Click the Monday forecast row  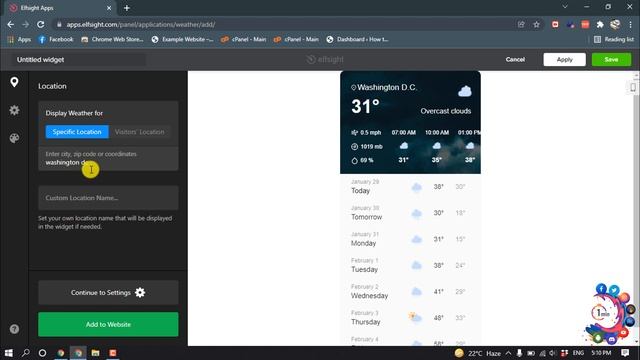[410, 239]
